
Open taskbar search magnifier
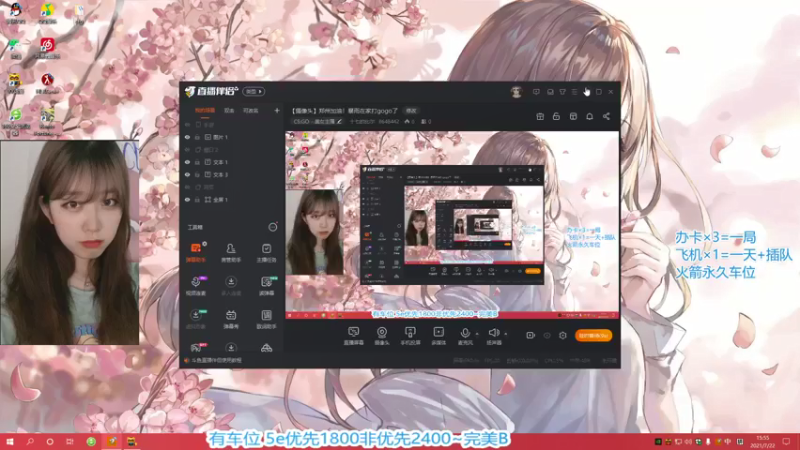tap(30, 441)
